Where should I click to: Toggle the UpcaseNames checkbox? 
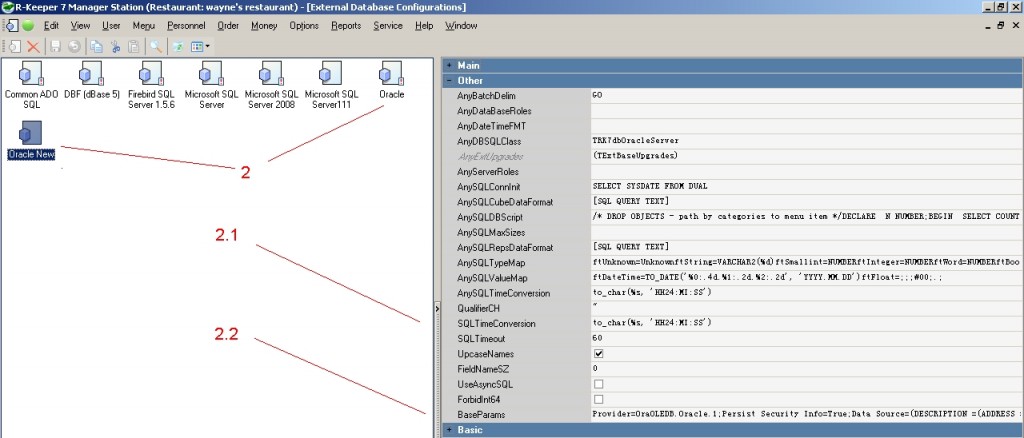click(x=599, y=354)
